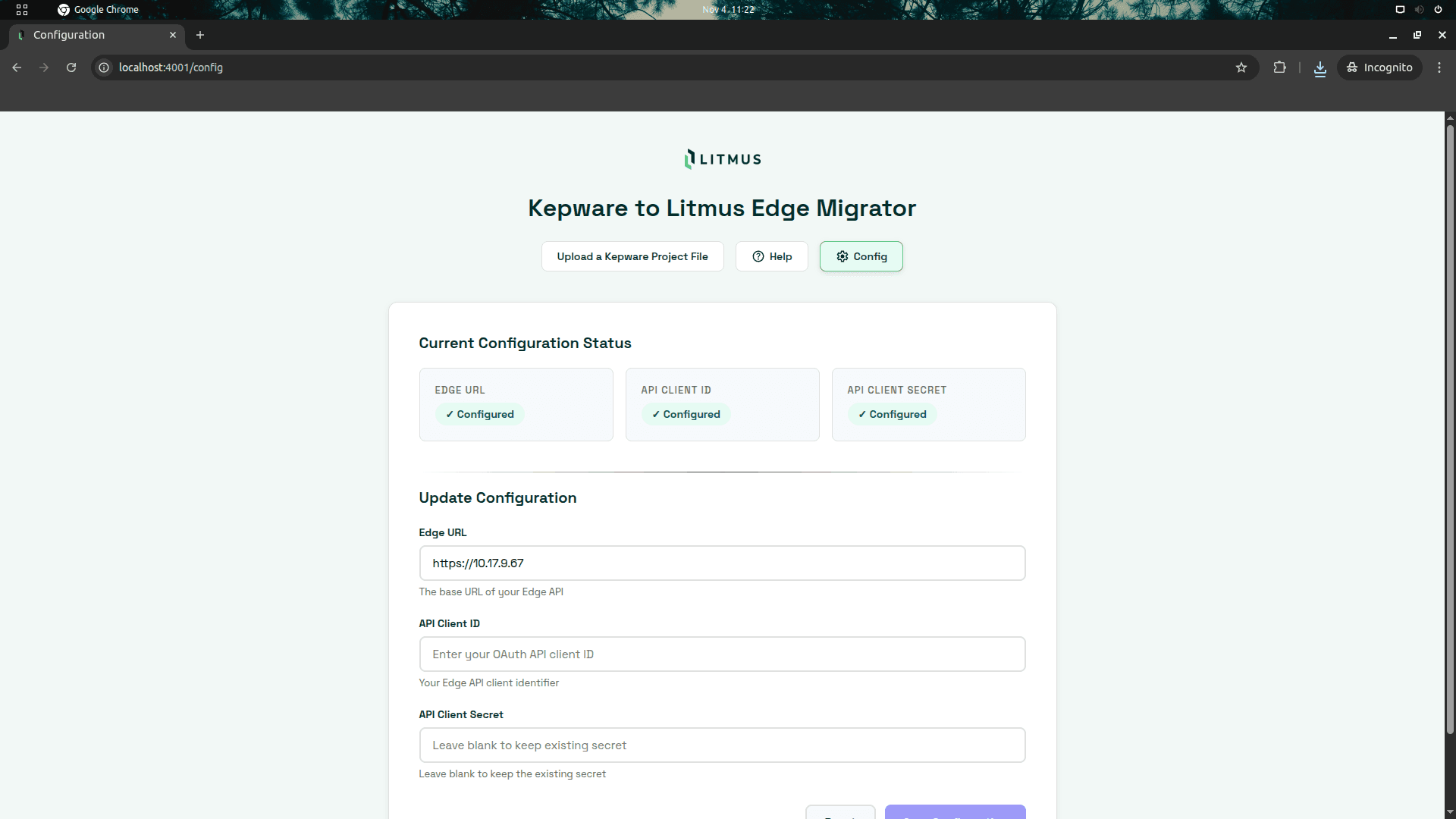Click the API Client ID input field

(722, 654)
